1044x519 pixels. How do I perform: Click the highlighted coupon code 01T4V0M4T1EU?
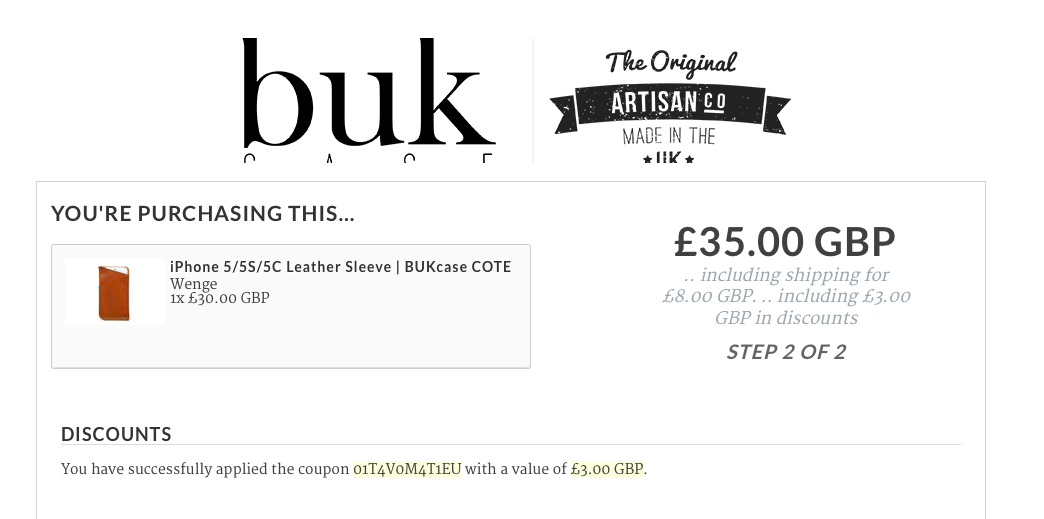point(407,469)
